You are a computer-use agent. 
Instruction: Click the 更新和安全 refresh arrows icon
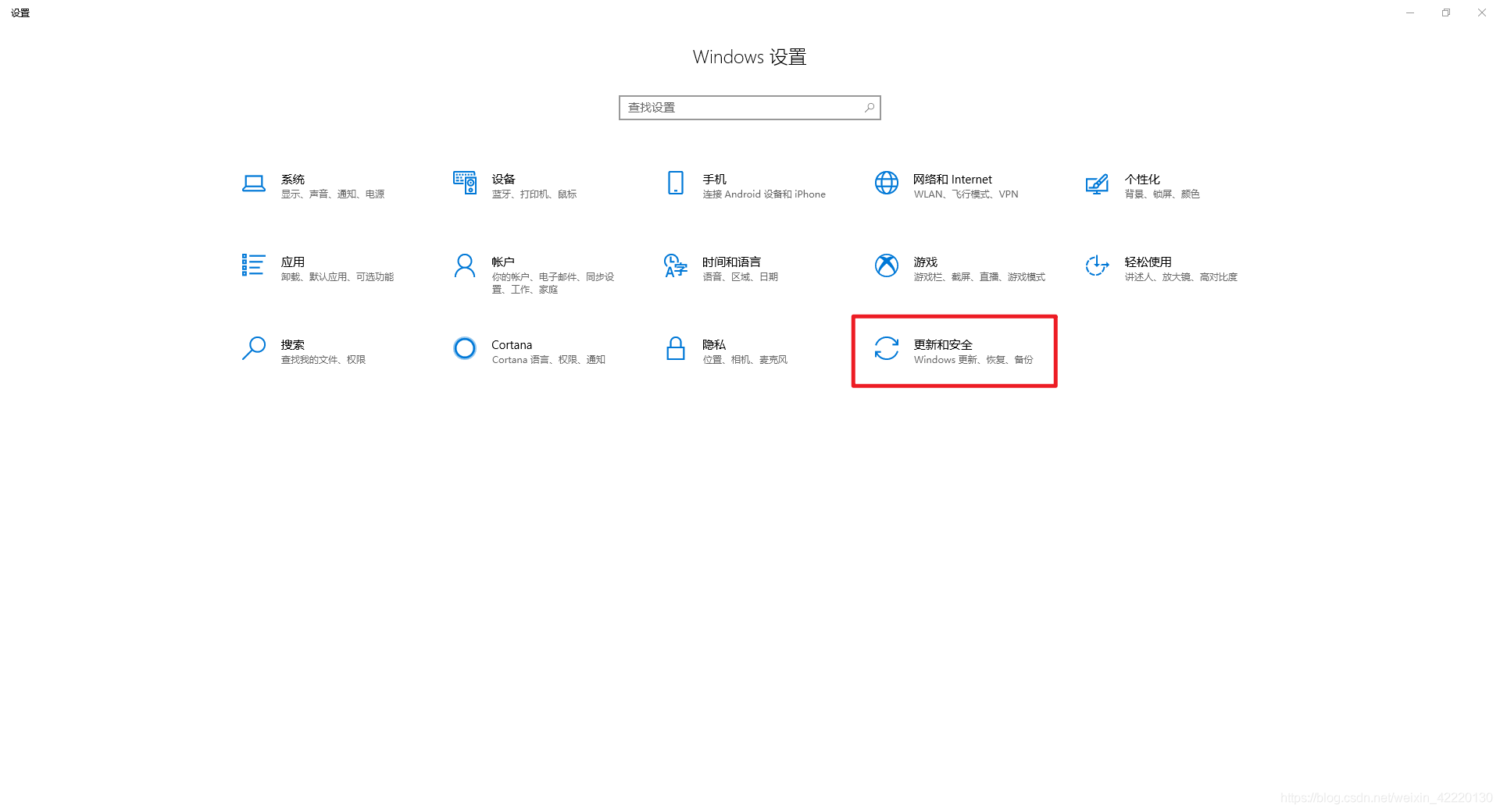click(887, 348)
